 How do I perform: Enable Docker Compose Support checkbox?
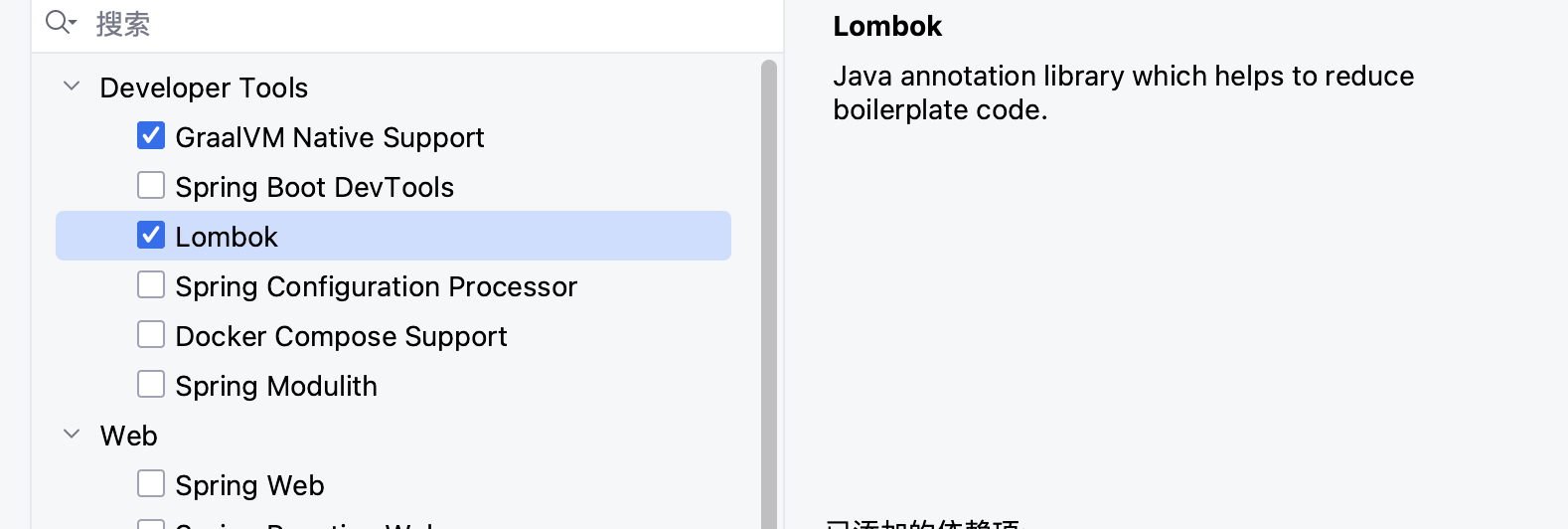[151, 334]
